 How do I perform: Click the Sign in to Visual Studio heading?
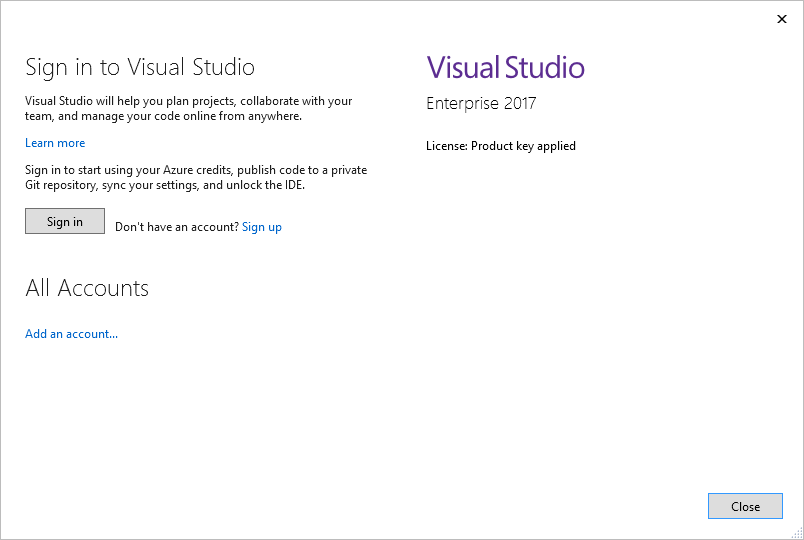[140, 68]
